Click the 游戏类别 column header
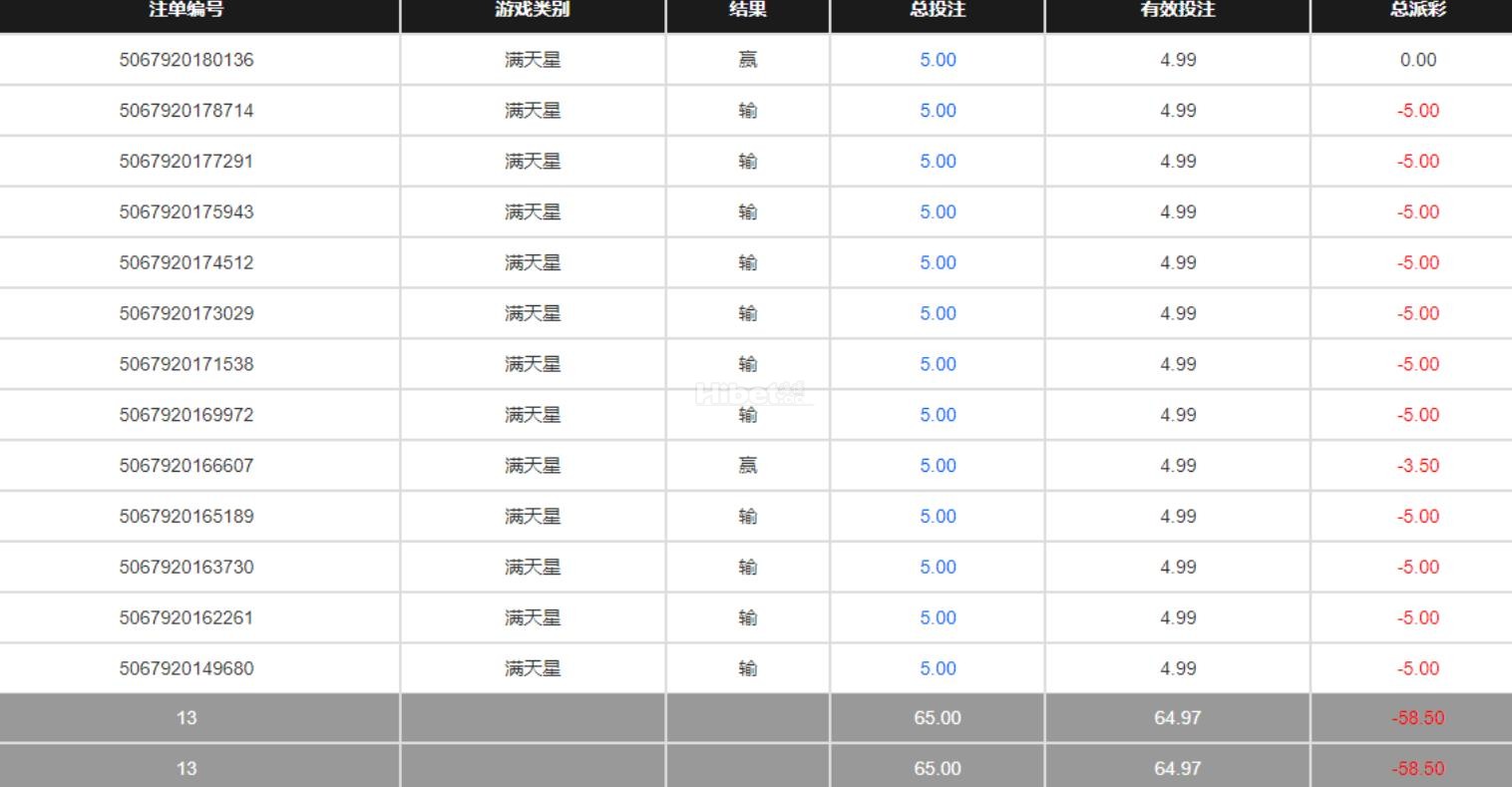Screen dimensions: 1512x787 click(x=533, y=10)
